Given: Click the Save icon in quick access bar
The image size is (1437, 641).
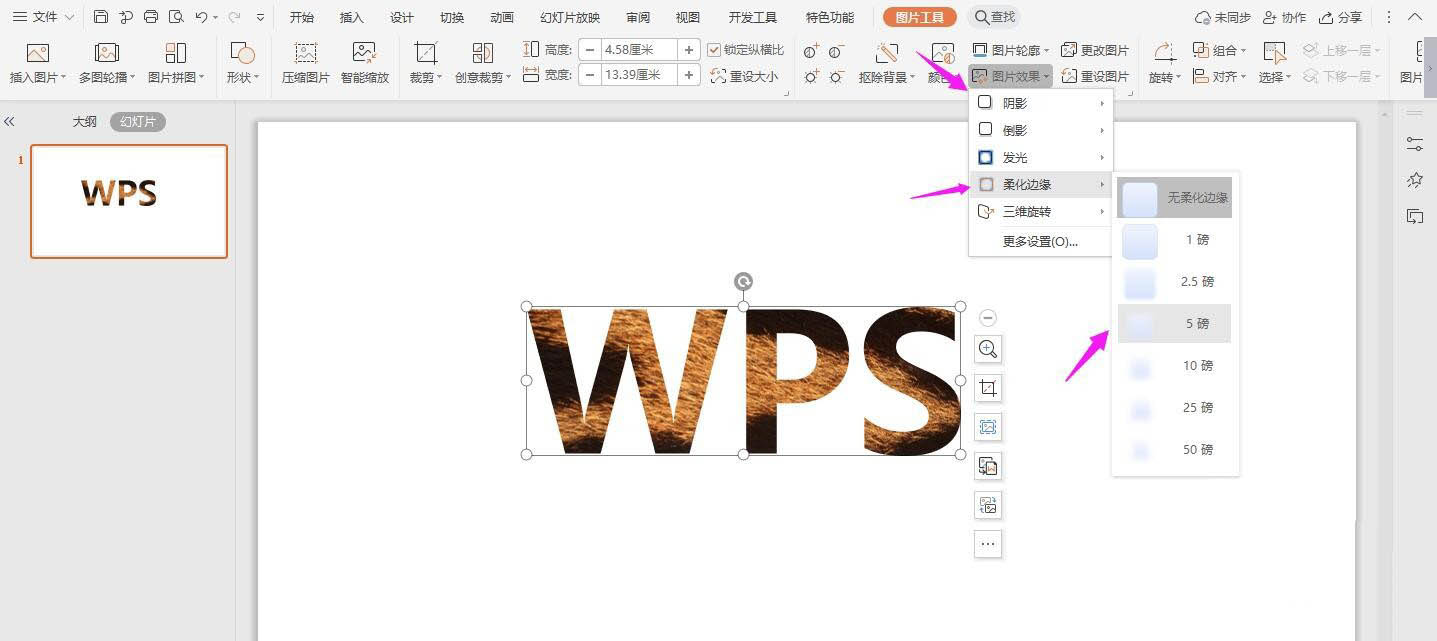Looking at the screenshot, I should [x=101, y=17].
